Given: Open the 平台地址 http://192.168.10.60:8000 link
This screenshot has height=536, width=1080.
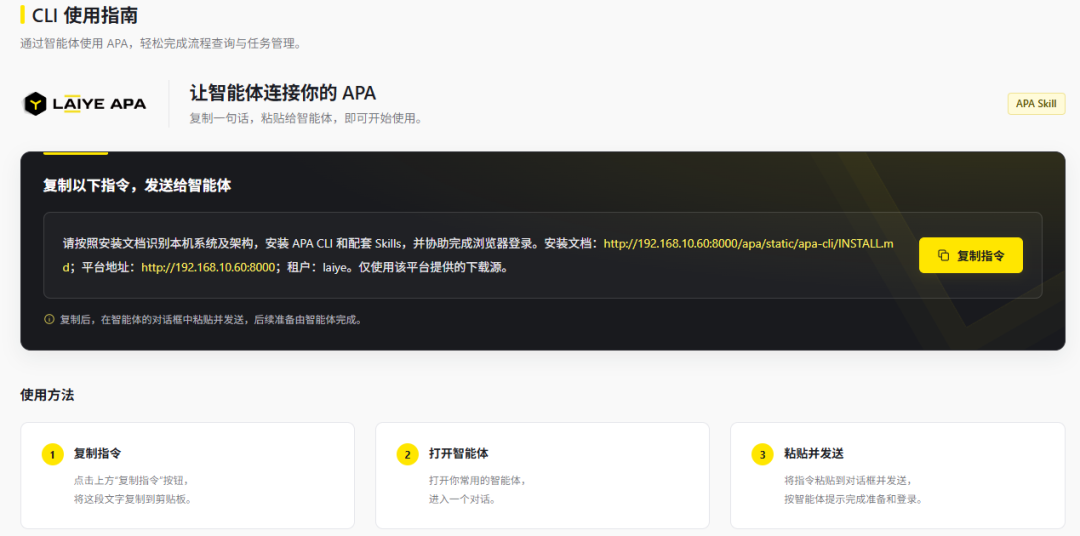Looking at the screenshot, I should [208, 267].
